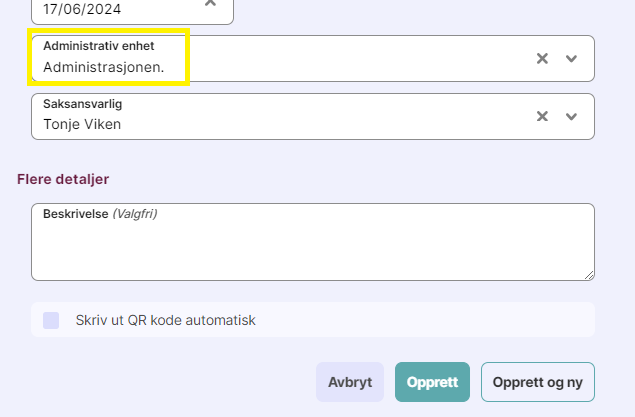Select the Tonje Viken value

(x=82, y=124)
